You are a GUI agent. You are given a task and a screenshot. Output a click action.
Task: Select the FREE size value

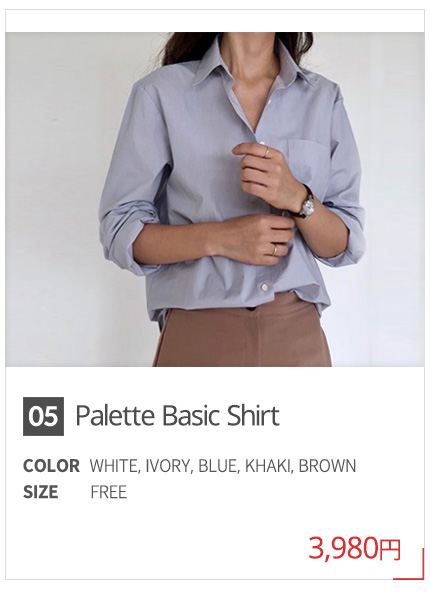(109, 492)
